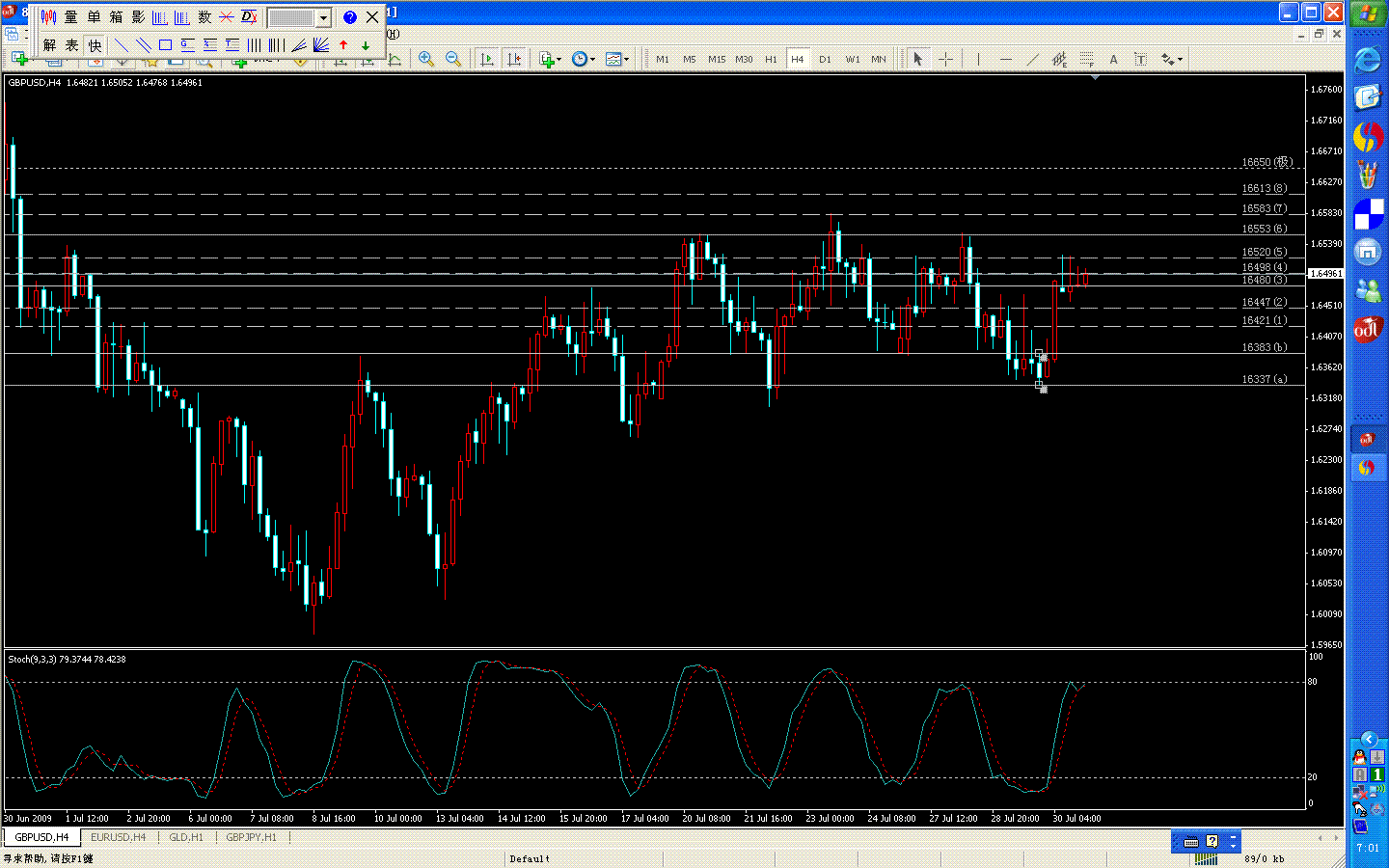This screenshot has width=1389, height=868.
Task: Select the cursor arrow tool
Action: [917, 59]
